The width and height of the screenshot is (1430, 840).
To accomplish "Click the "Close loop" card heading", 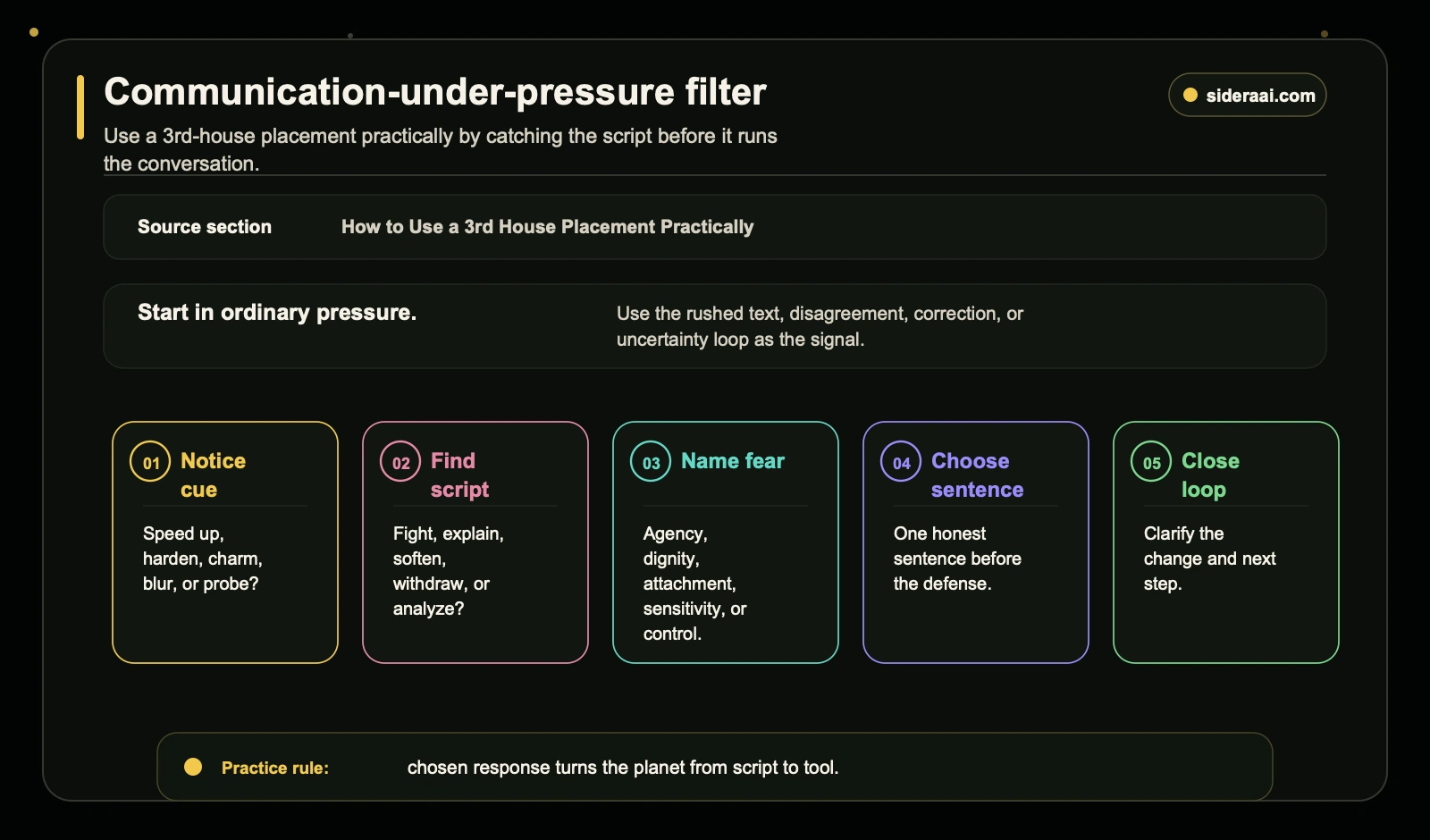I will coord(1210,475).
